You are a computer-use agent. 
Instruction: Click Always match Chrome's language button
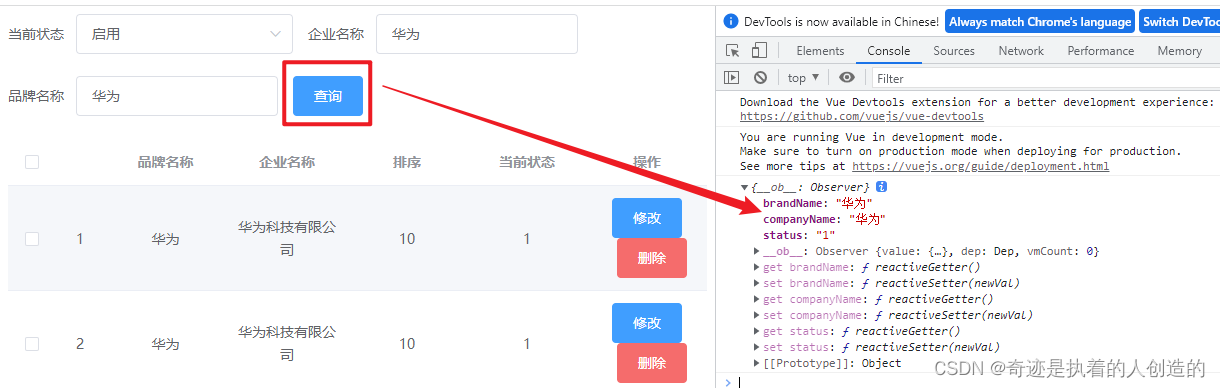(x=1040, y=21)
